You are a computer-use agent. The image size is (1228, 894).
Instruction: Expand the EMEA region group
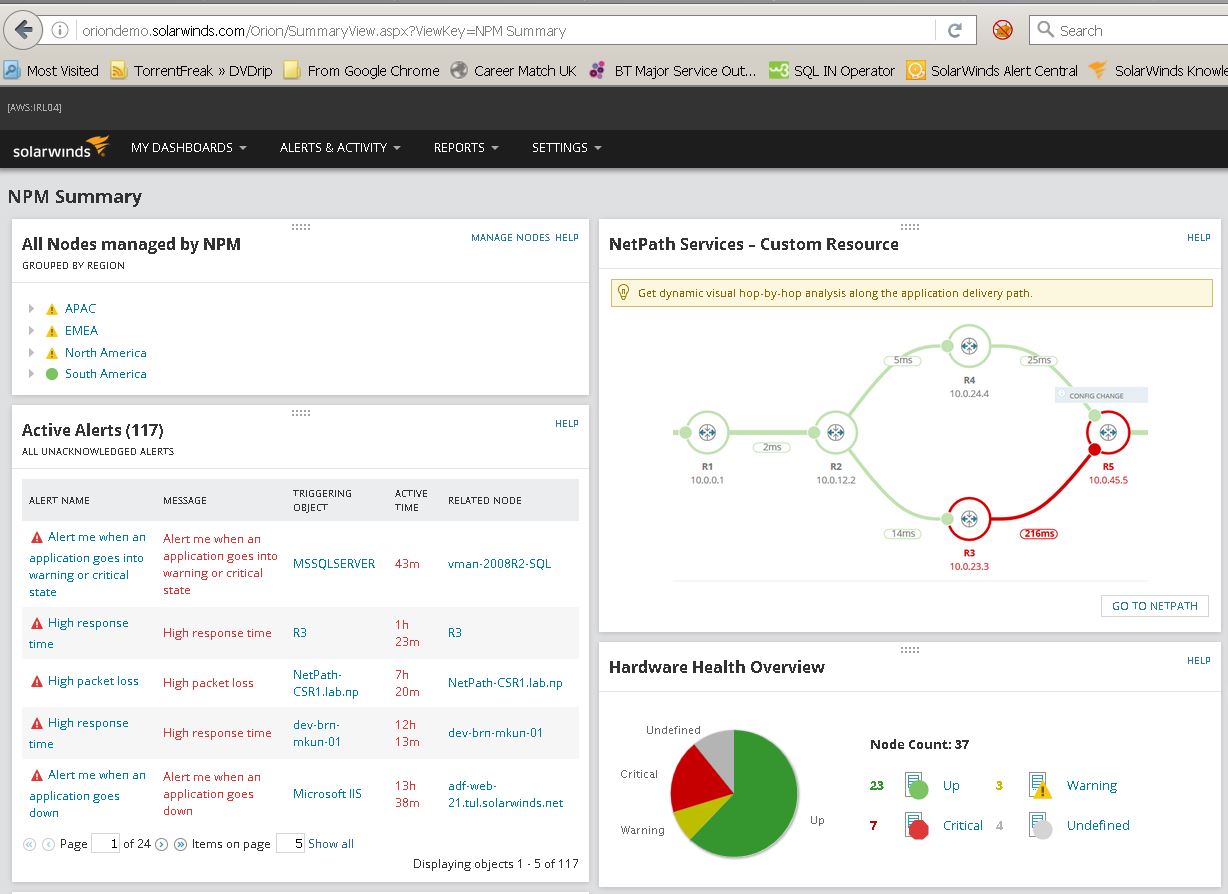click(32, 331)
